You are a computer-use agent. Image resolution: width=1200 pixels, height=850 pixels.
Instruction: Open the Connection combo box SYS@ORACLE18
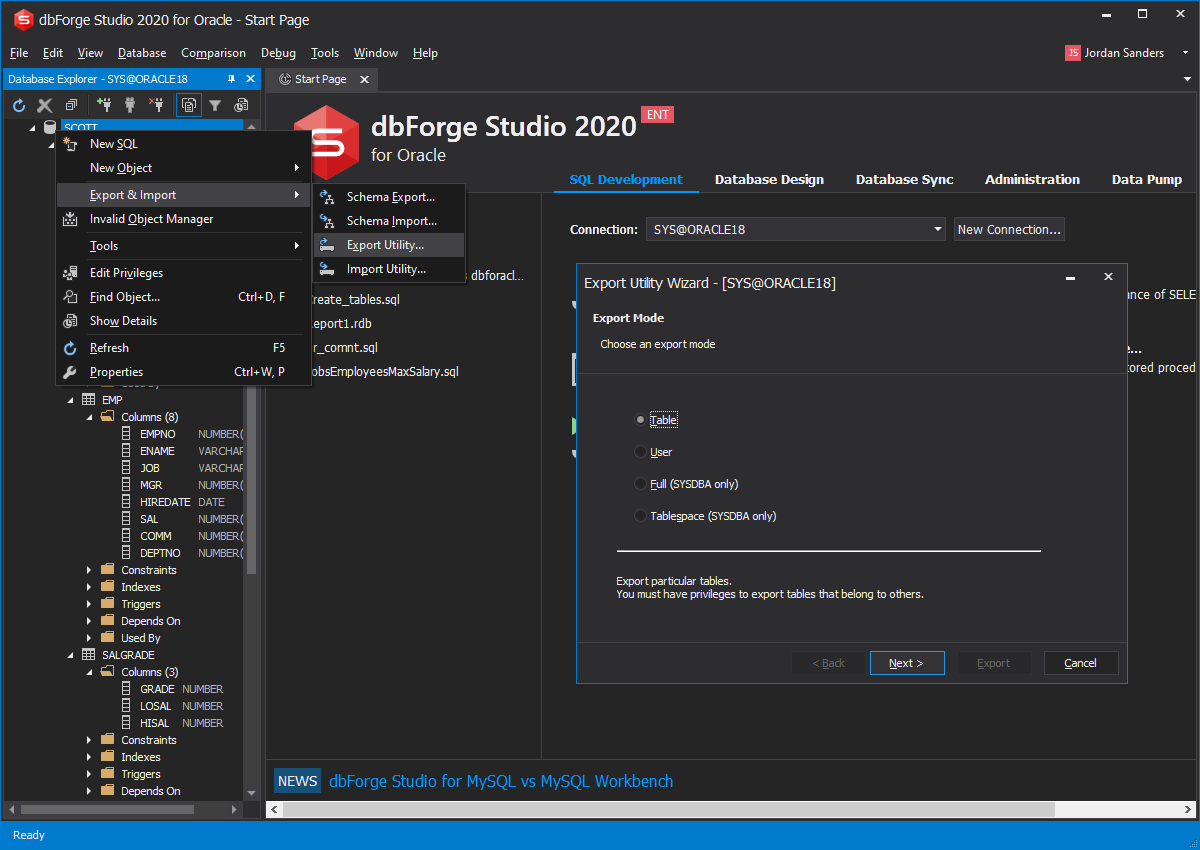(x=796, y=229)
